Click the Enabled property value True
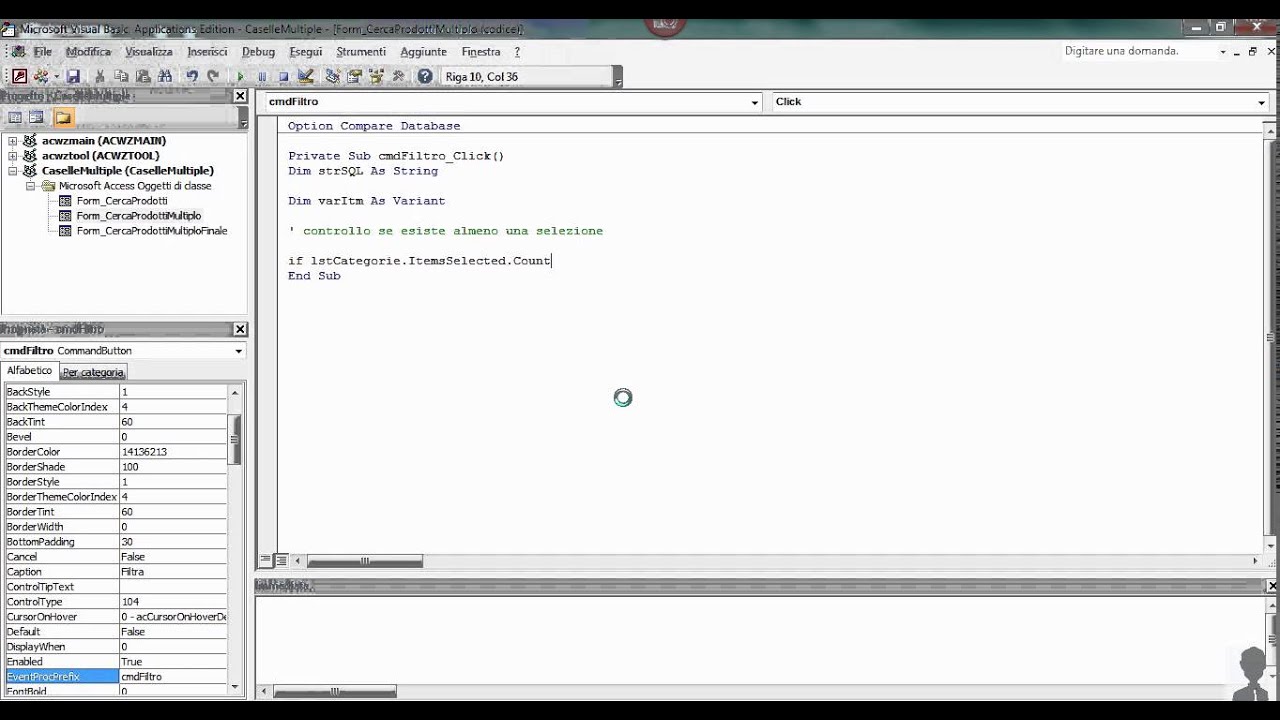The width and height of the screenshot is (1280, 720). coord(173,662)
